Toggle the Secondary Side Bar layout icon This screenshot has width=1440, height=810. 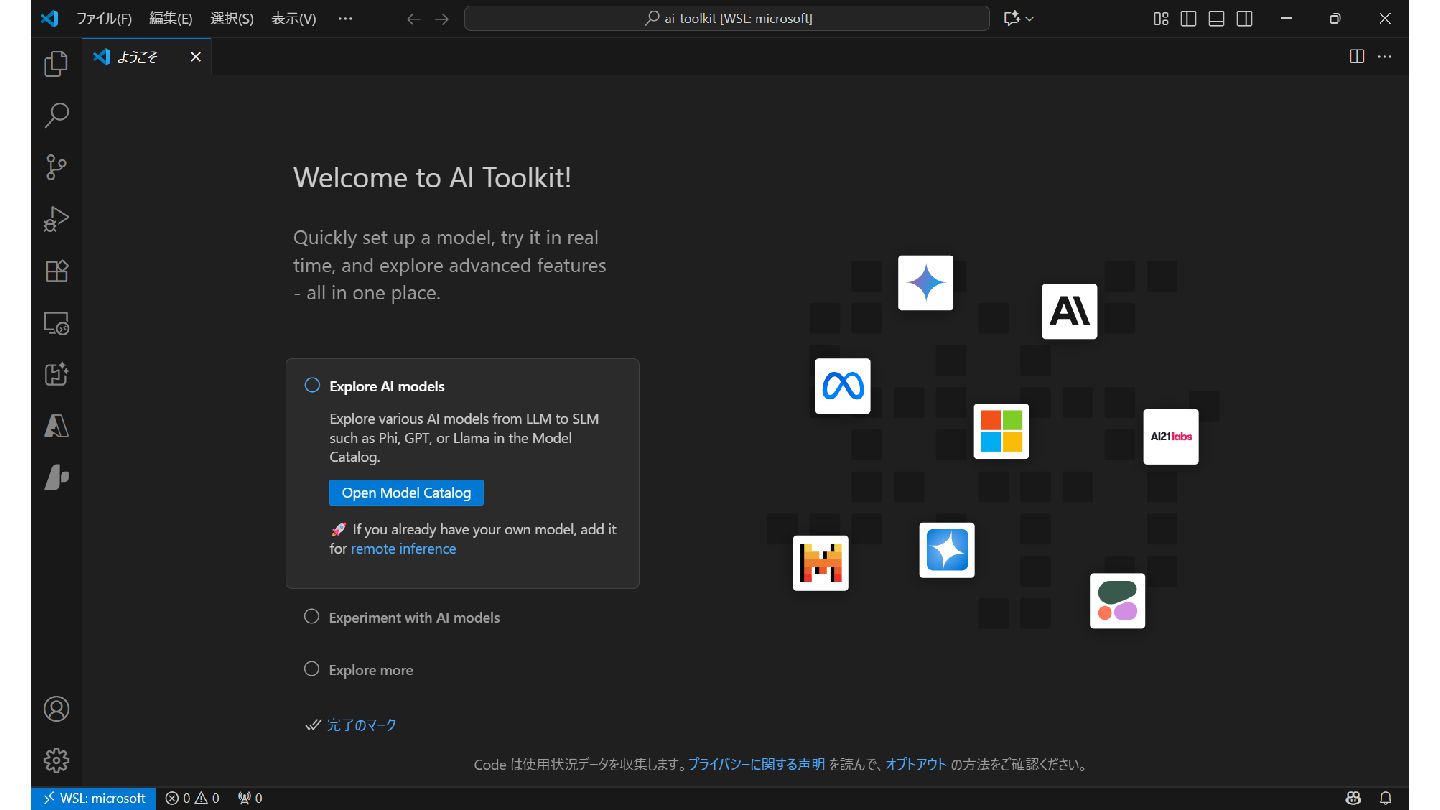click(1245, 18)
